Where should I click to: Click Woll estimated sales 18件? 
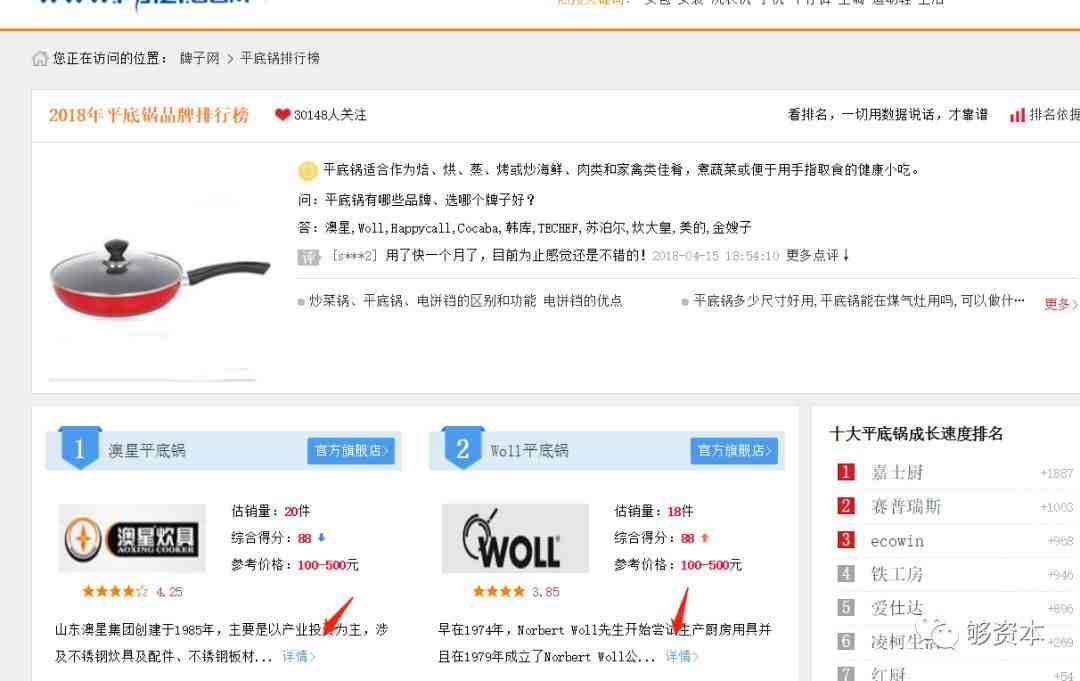tap(680, 511)
